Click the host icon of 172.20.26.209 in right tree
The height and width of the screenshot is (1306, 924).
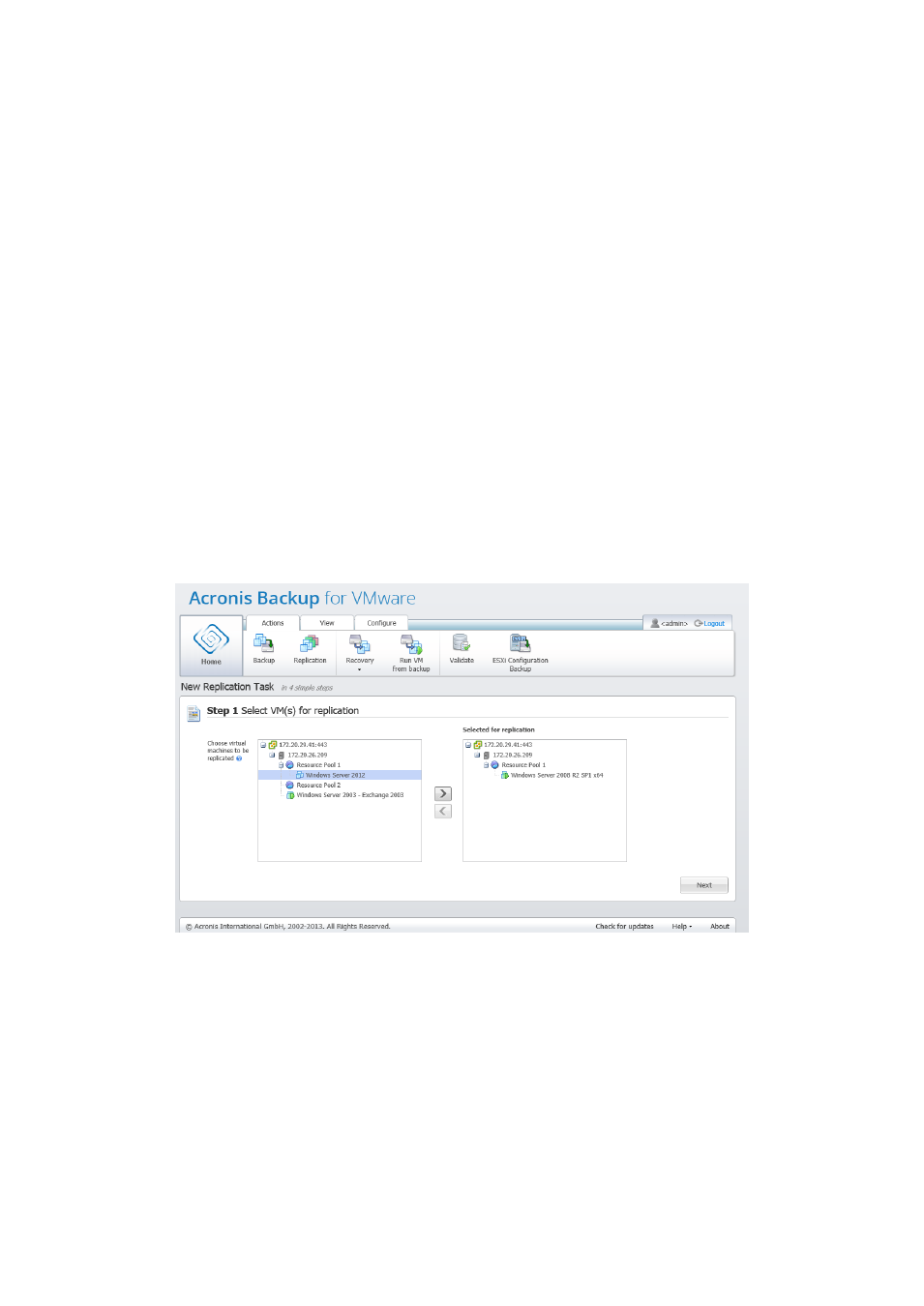487,756
